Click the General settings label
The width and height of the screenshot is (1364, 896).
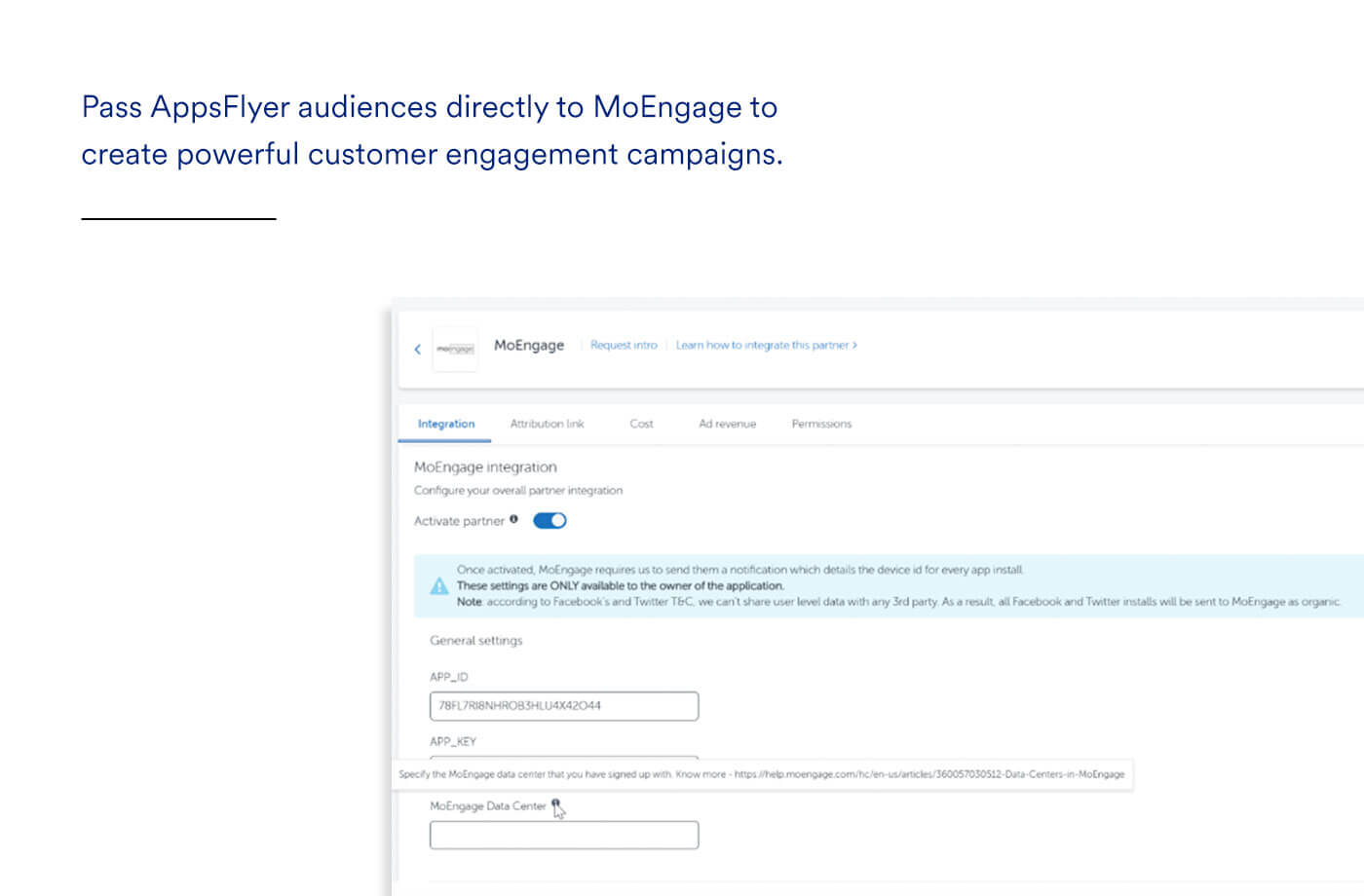tap(476, 640)
